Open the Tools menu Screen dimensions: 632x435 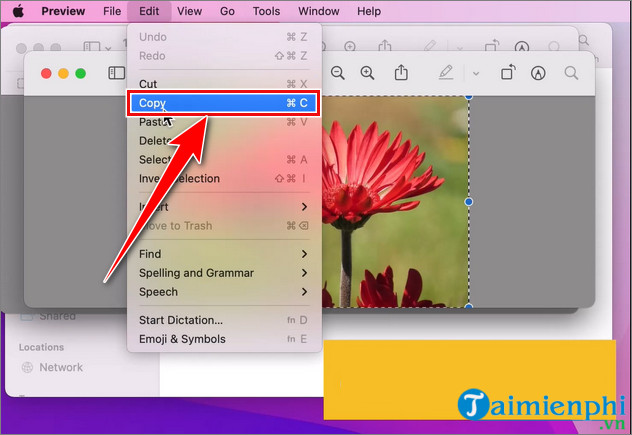pyautogui.click(x=266, y=11)
